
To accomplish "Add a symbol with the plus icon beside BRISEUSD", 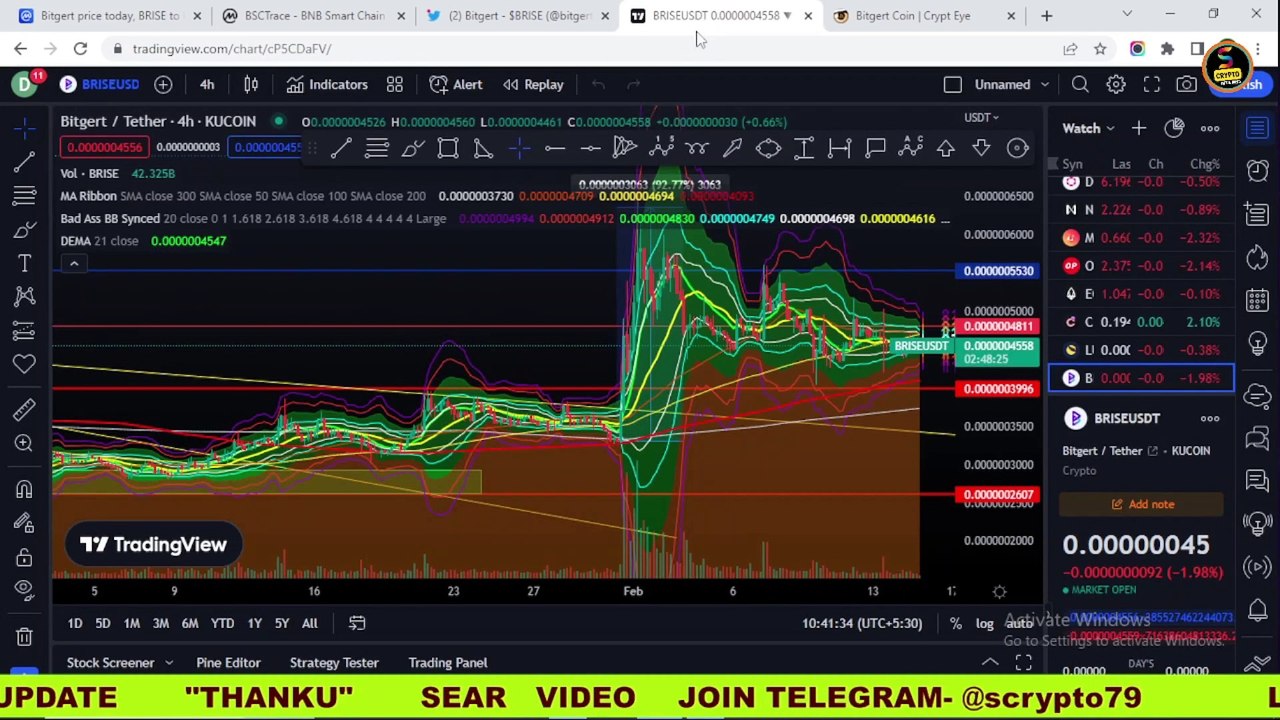I will point(163,84).
